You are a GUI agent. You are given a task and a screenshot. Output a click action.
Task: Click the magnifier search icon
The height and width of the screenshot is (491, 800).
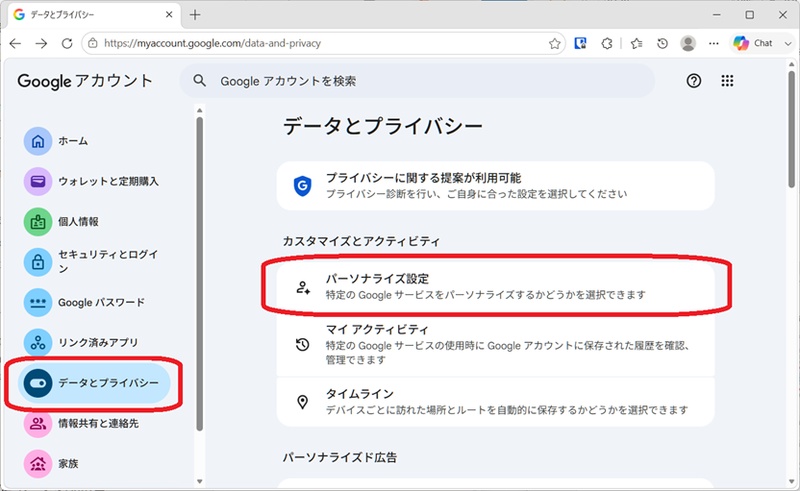(x=199, y=81)
